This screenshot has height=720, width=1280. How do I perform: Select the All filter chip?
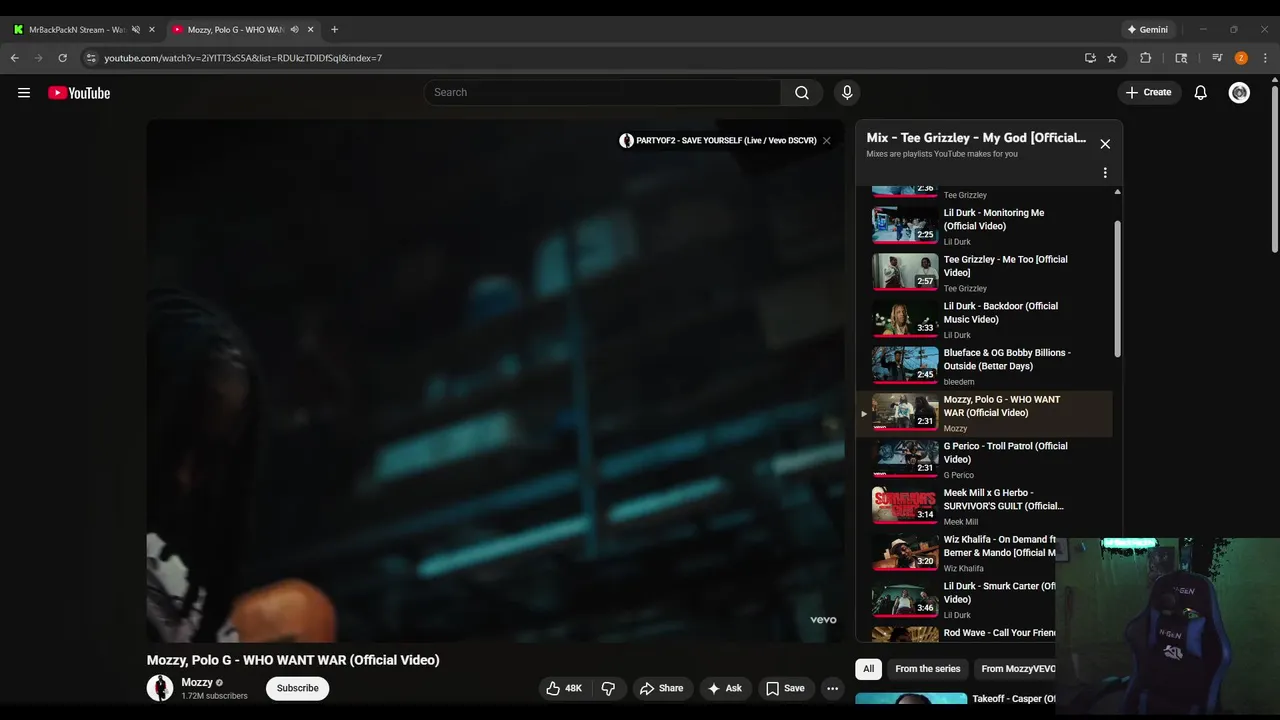pos(869,669)
